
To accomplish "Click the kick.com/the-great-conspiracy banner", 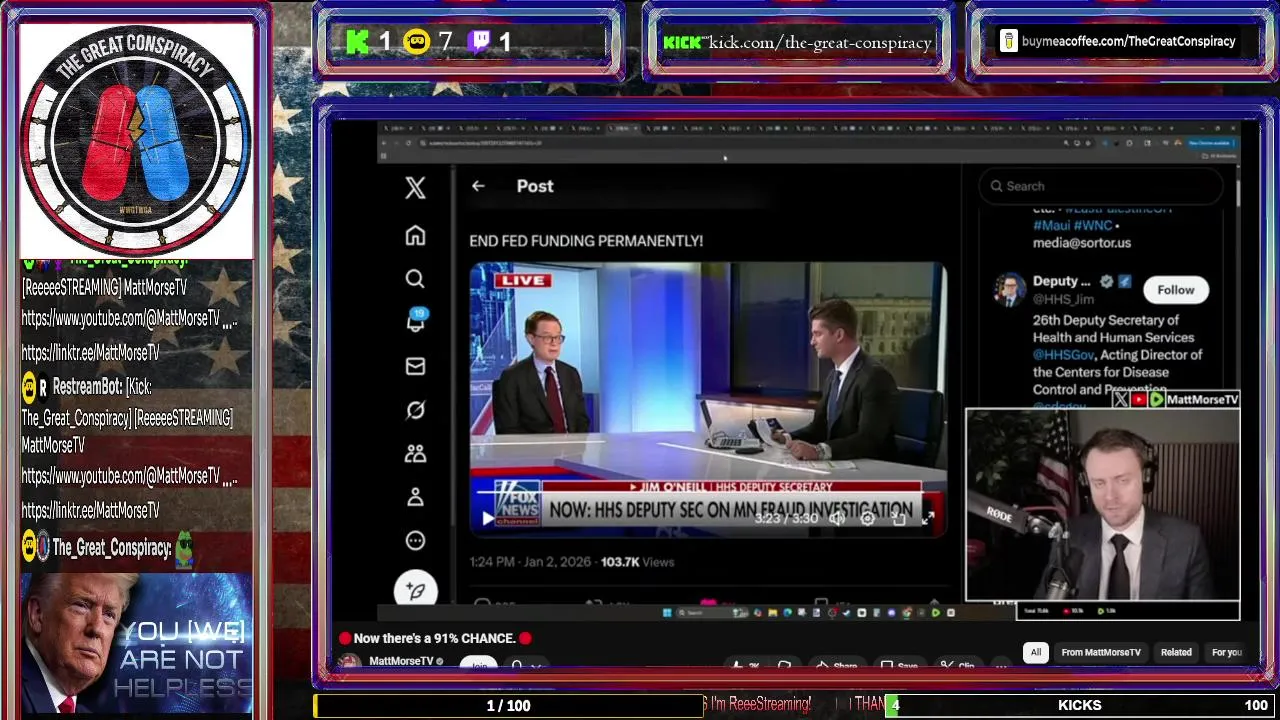I will tap(797, 42).
